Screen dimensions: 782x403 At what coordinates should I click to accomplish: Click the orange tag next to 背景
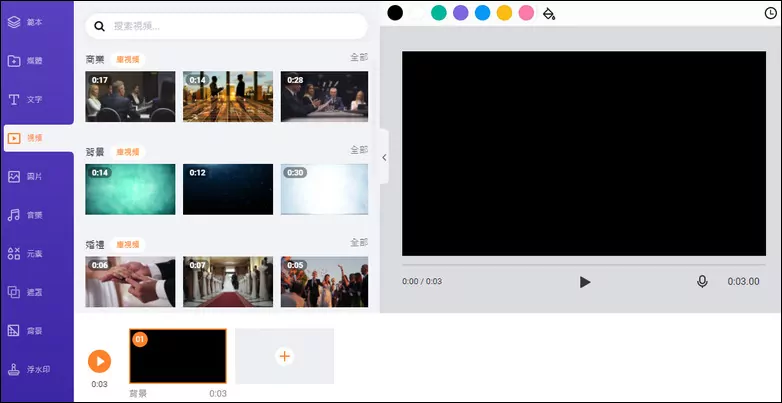click(x=128, y=152)
